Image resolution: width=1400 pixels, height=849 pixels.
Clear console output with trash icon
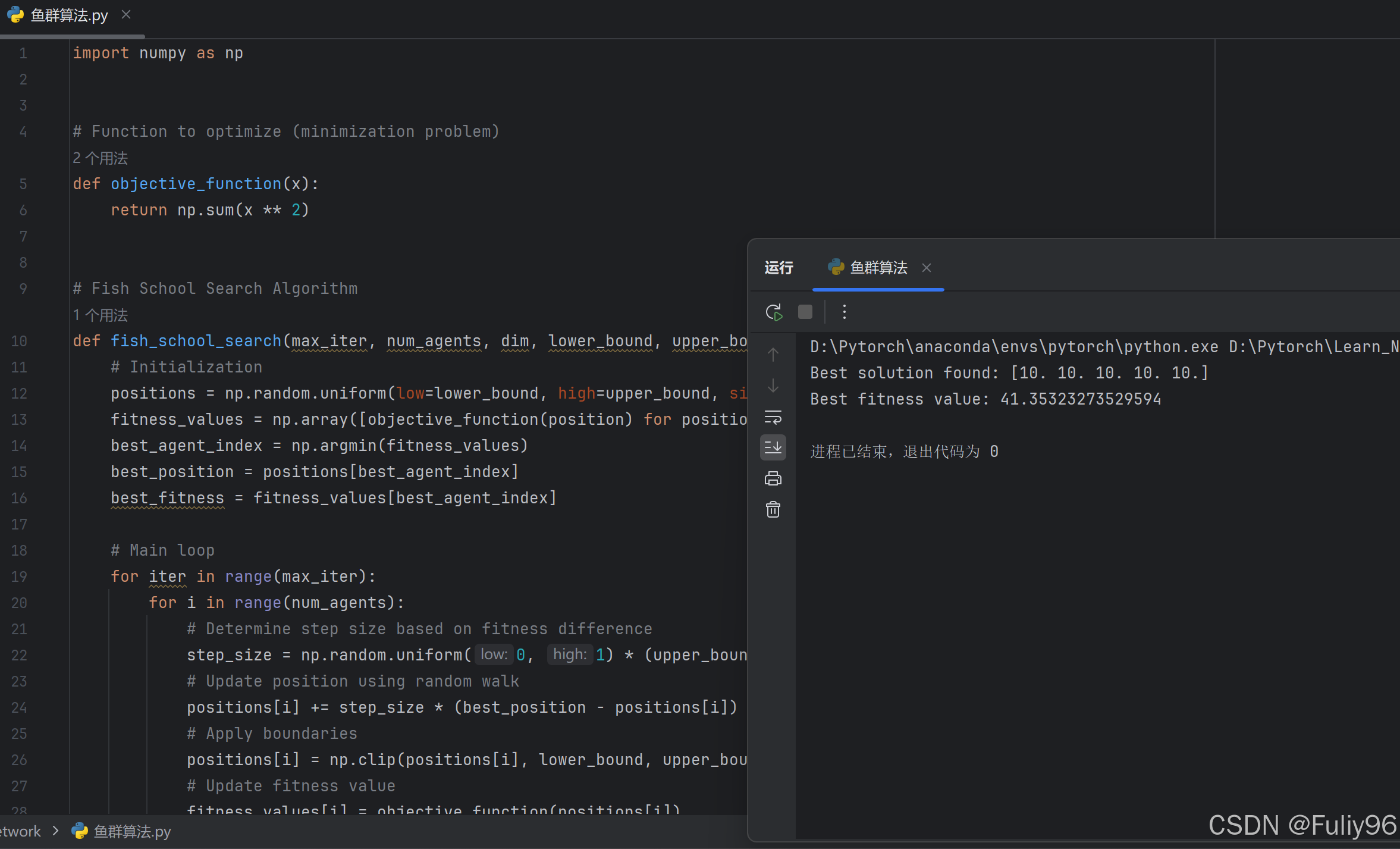[x=773, y=509]
